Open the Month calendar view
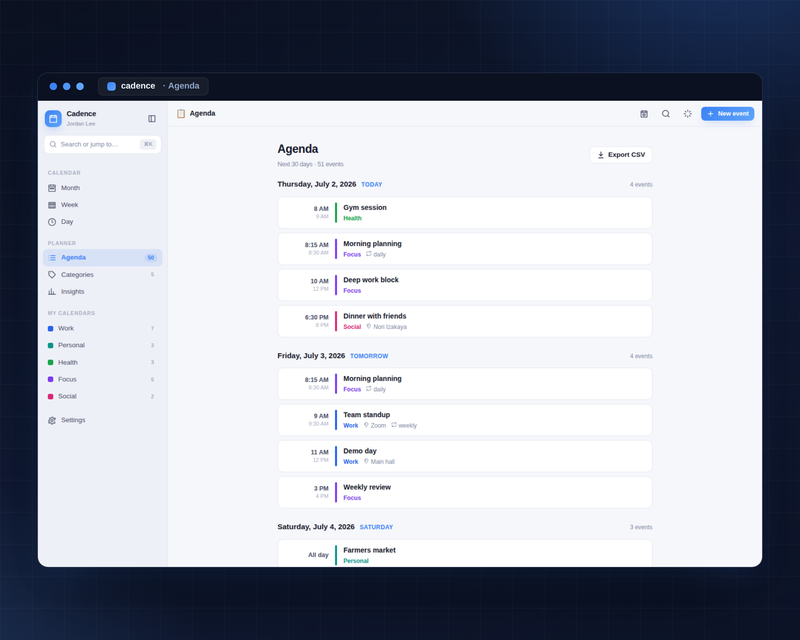Viewport: 800px width, 640px height. pos(103,188)
